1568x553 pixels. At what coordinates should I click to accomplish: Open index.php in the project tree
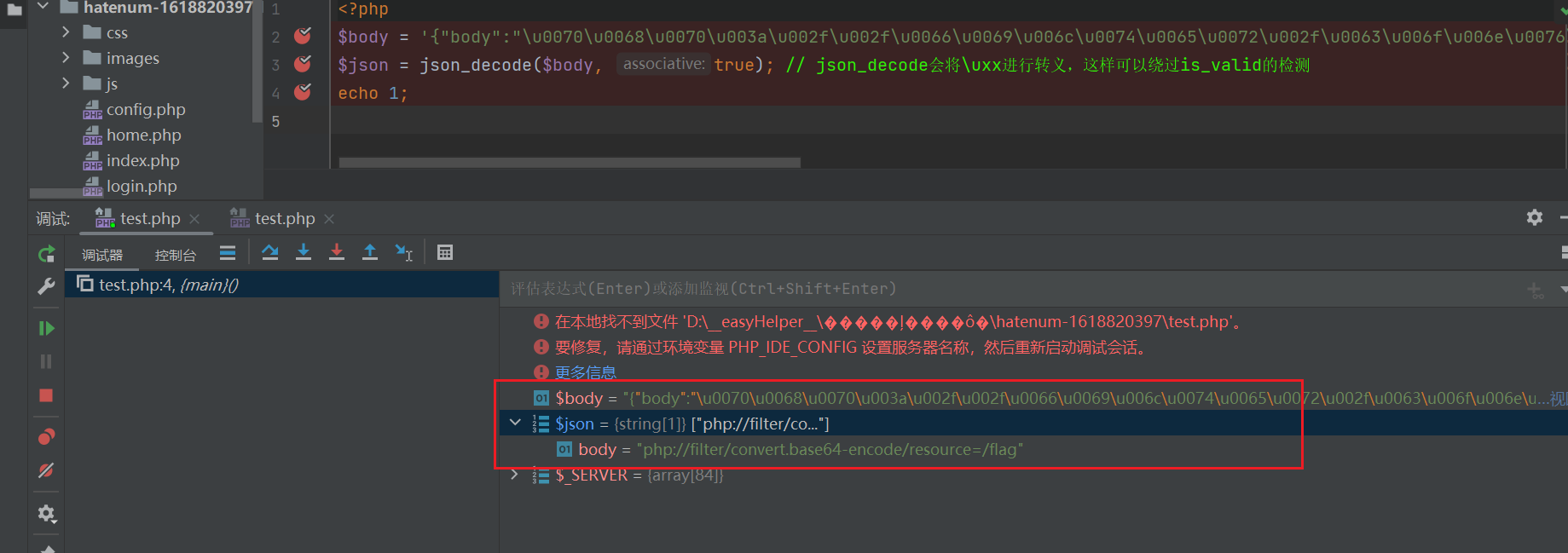point(142,160)
